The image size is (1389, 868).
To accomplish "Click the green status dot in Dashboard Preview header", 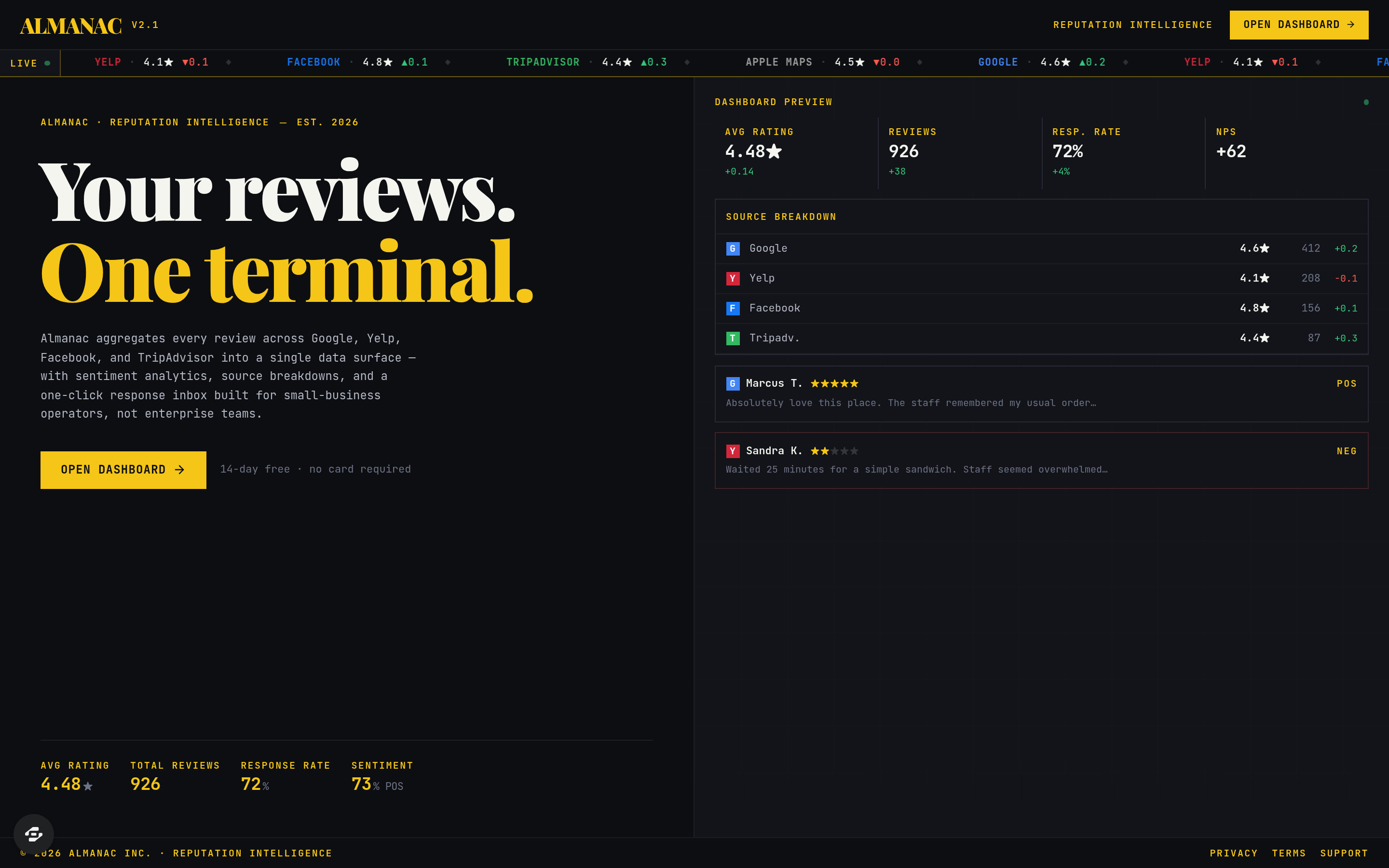I will point(1366,102).
